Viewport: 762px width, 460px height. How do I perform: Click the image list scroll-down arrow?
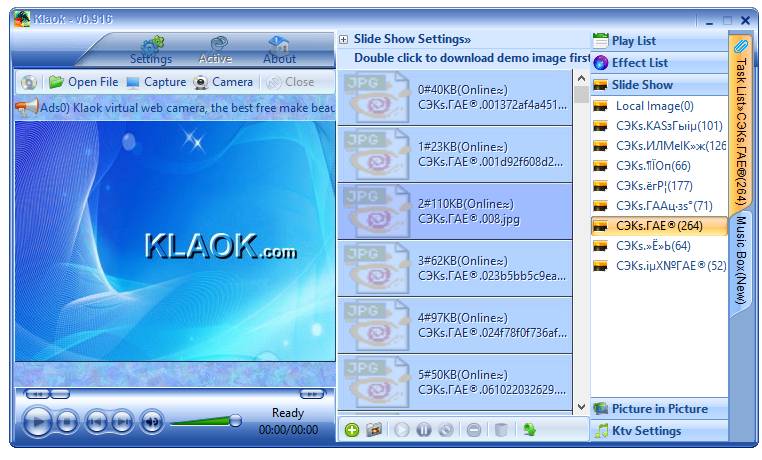(x=581, y=407)
